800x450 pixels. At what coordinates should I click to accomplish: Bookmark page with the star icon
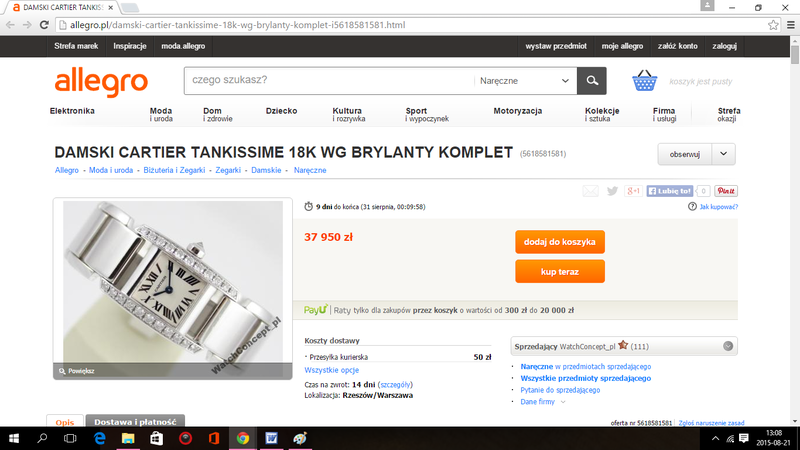(773, 24)
